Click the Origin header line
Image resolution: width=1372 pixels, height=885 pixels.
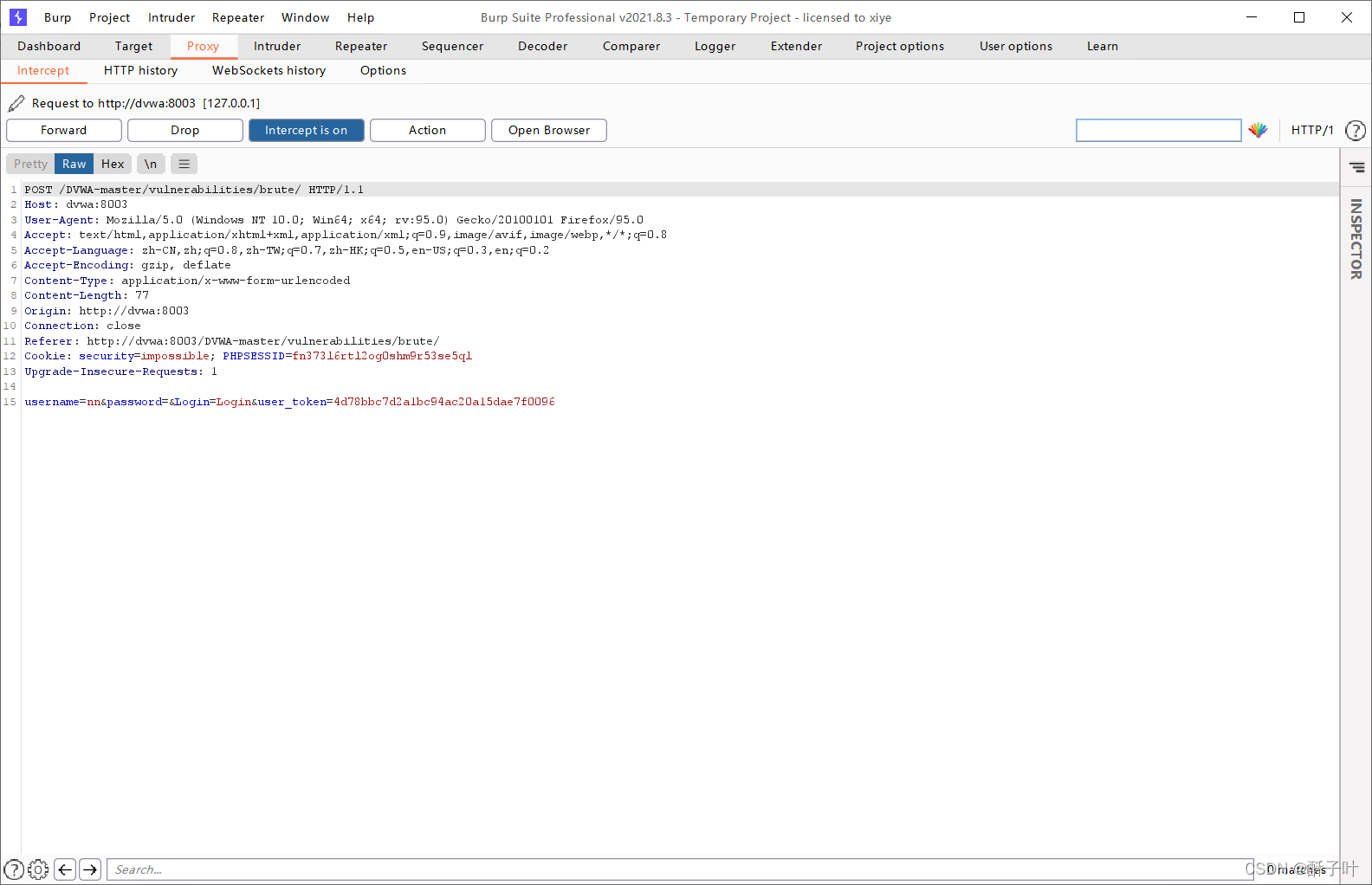point(107,311)
